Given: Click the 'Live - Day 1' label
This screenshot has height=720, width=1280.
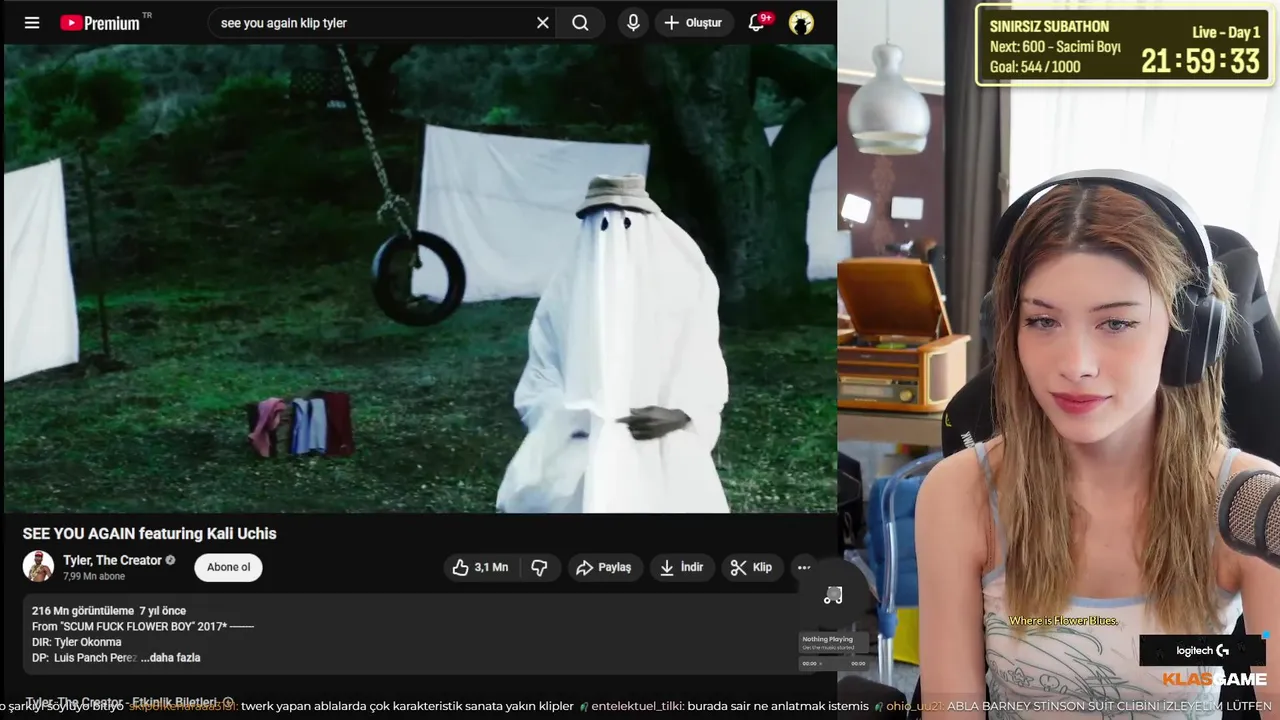Looking at the screenshot, I should tap(1227, 32).
